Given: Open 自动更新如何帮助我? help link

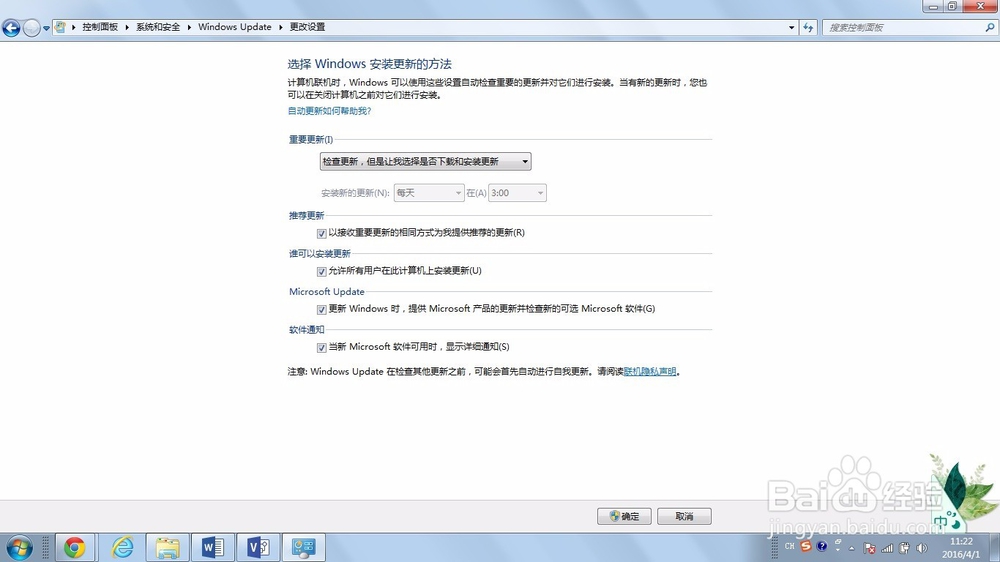Looking at the screenshot, I should click(329, 111).
